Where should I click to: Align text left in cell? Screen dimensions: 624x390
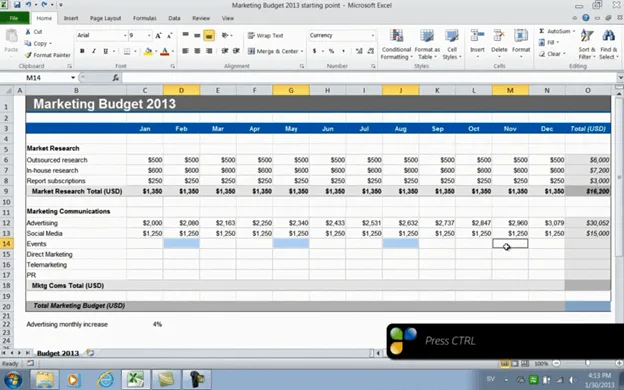(185, 51)
